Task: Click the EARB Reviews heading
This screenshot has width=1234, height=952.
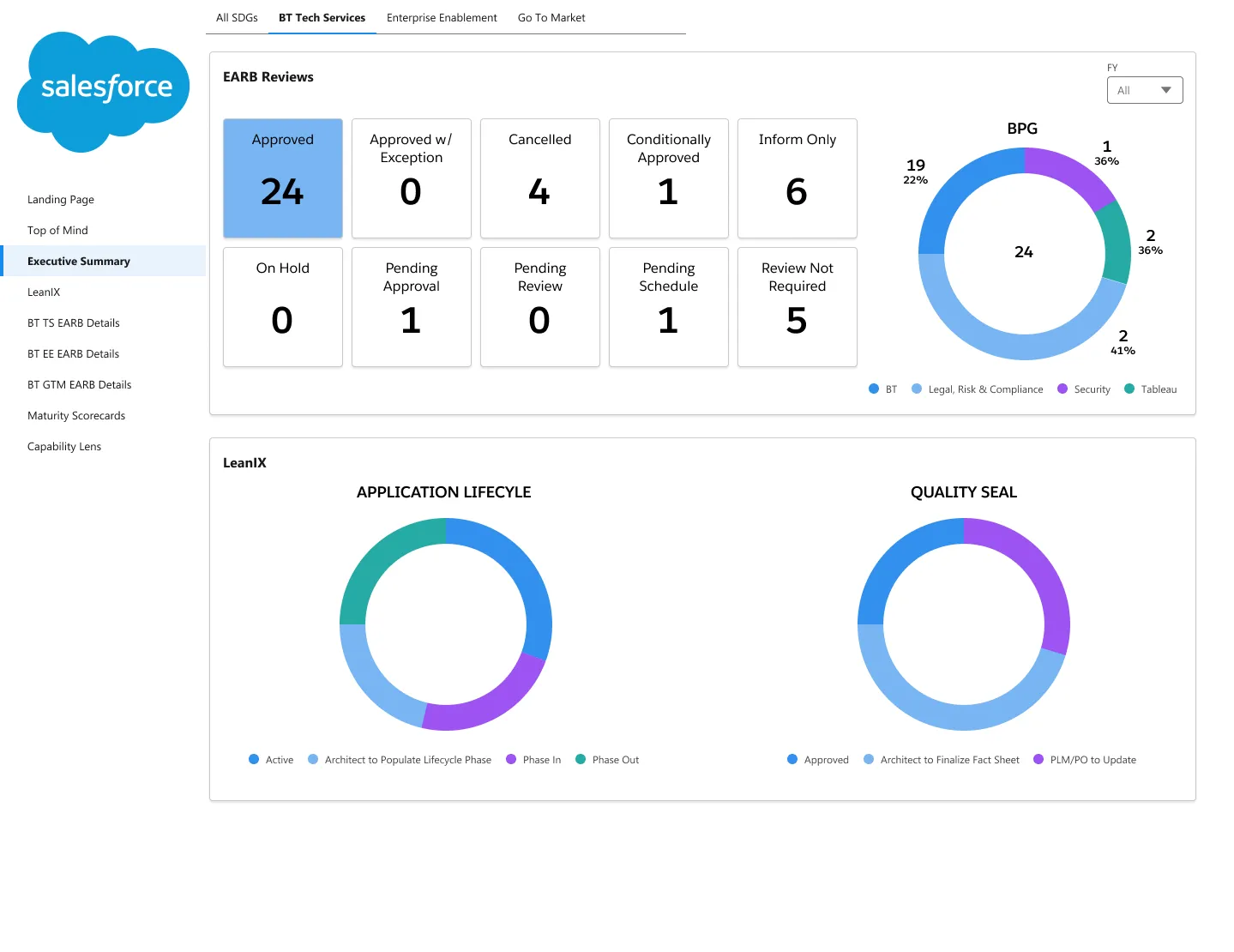Action: pyautogui.click(x=268, y=77)
